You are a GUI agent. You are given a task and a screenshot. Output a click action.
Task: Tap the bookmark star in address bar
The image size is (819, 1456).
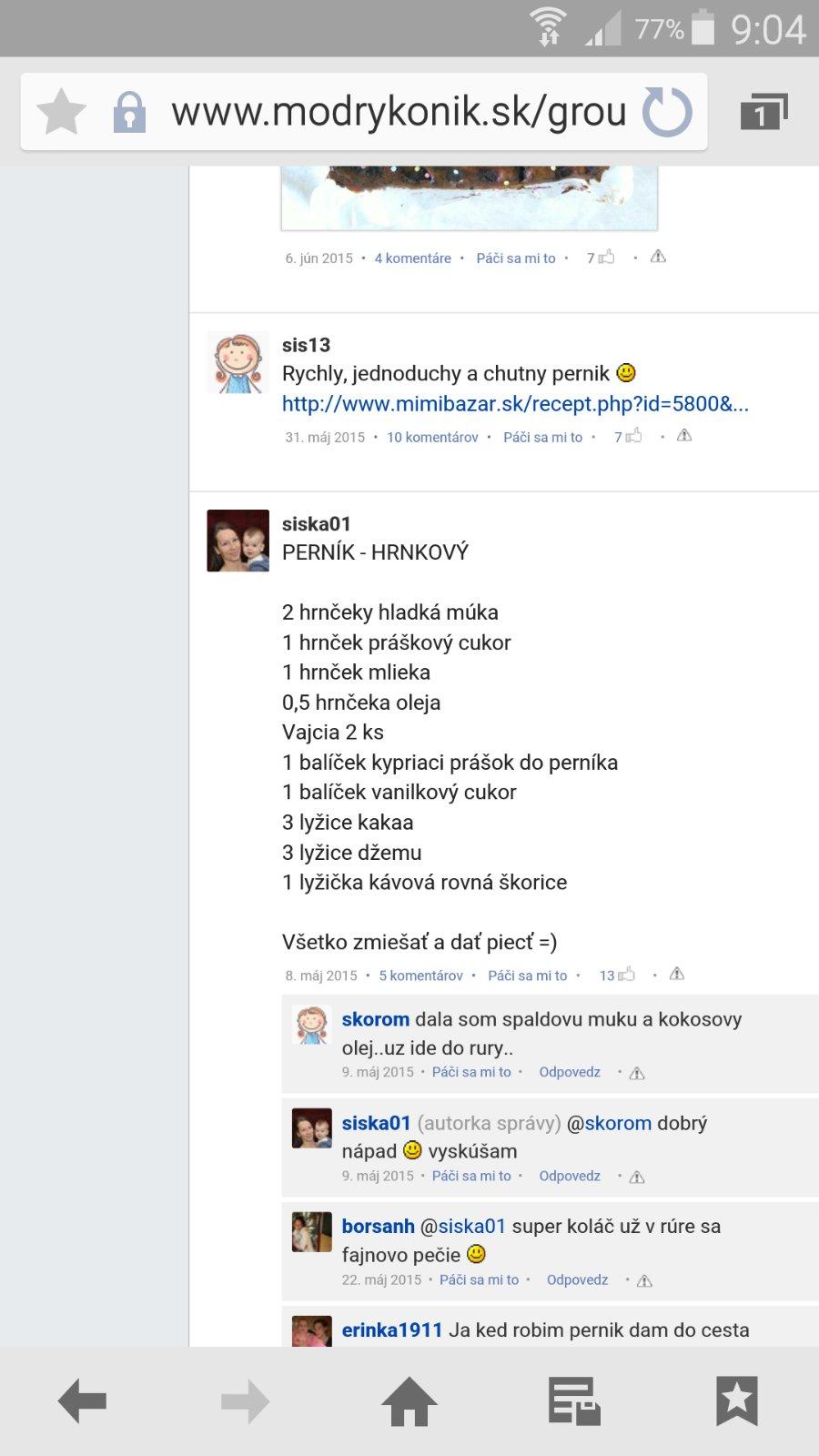tap(61, 112)
